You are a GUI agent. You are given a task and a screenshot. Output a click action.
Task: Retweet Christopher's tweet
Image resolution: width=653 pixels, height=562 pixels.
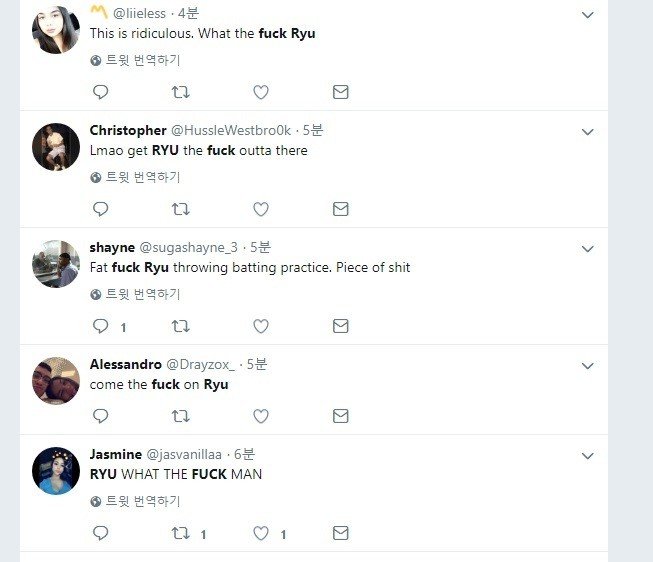coord(180,209)
